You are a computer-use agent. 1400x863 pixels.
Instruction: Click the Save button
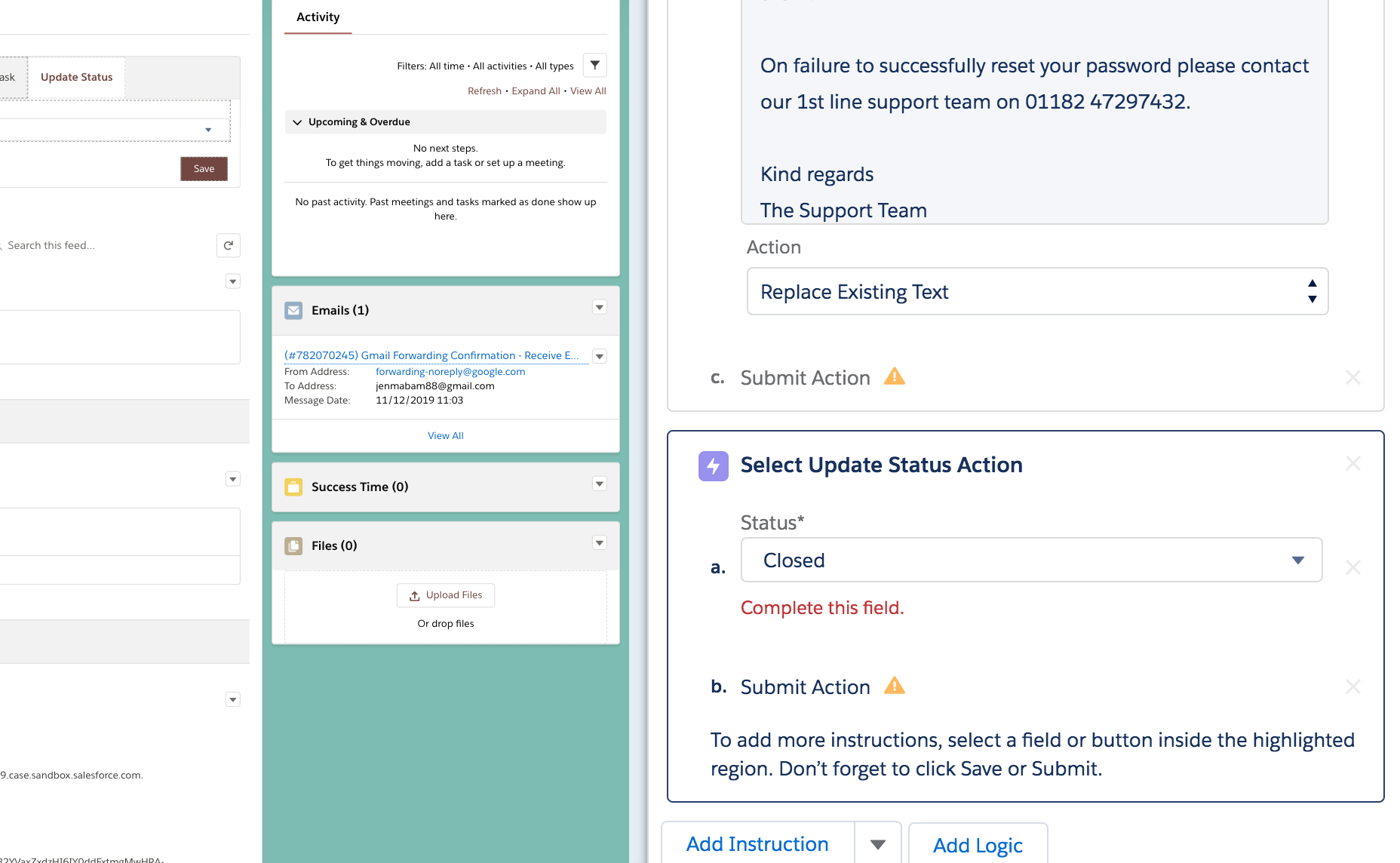click(204, 168)
